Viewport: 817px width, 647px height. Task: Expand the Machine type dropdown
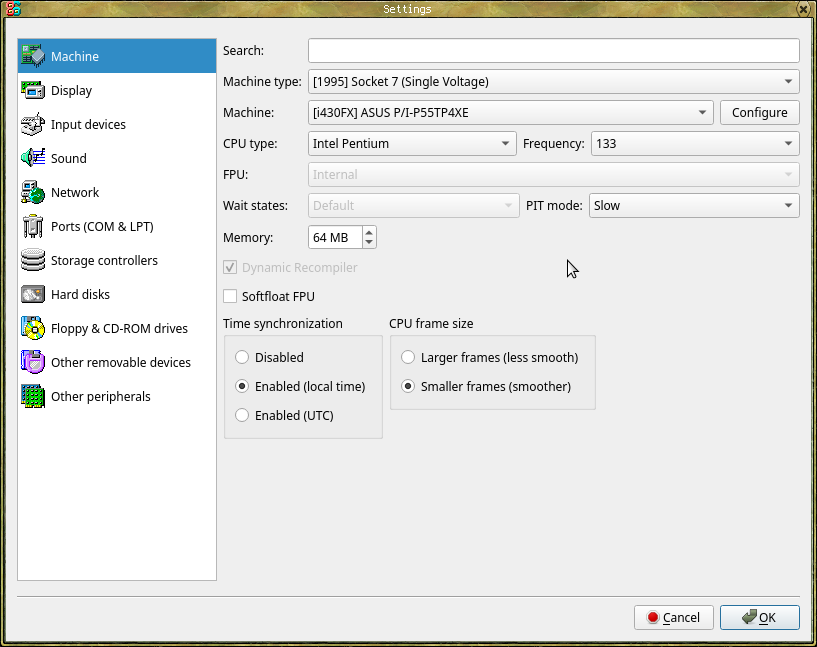click(x=553, y=82)
